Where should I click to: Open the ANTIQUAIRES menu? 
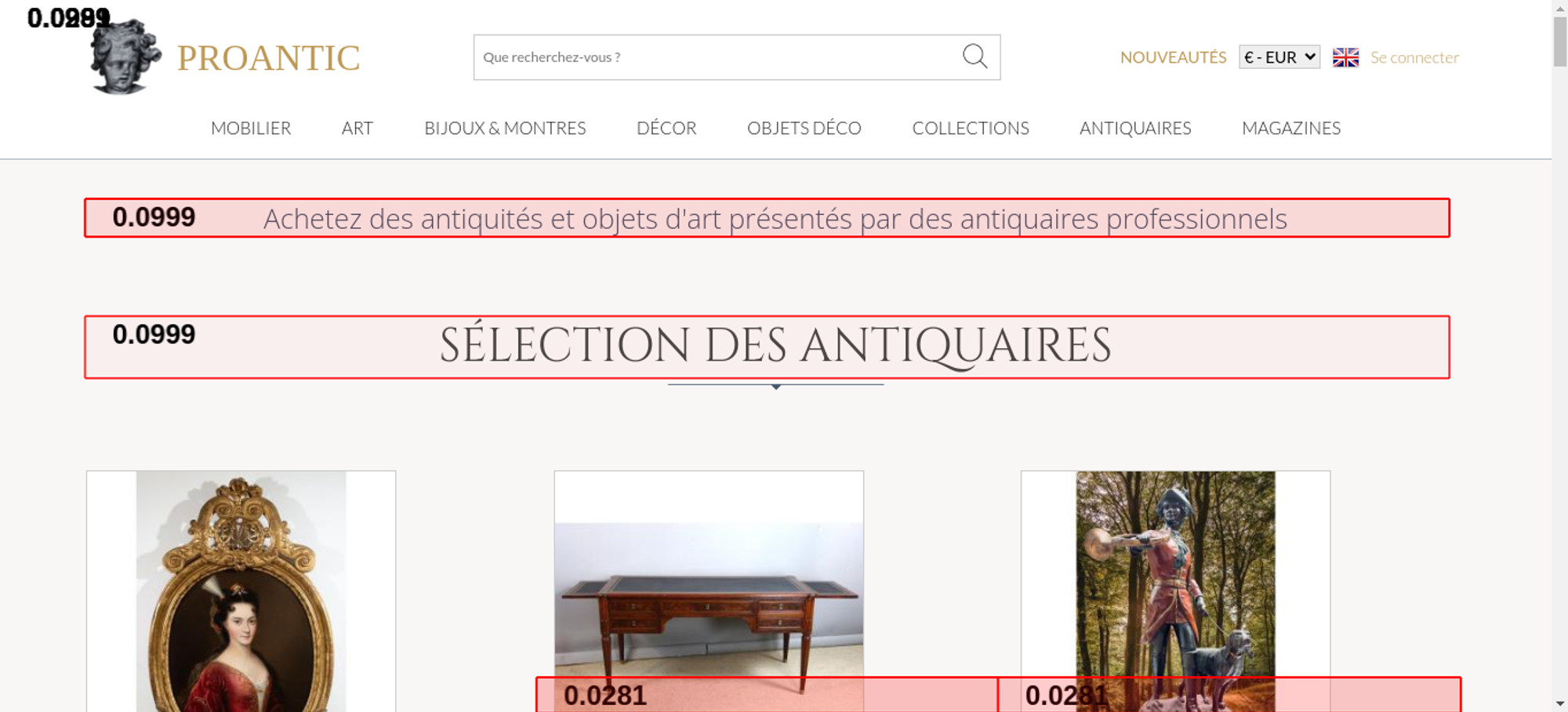point(1134,128)
